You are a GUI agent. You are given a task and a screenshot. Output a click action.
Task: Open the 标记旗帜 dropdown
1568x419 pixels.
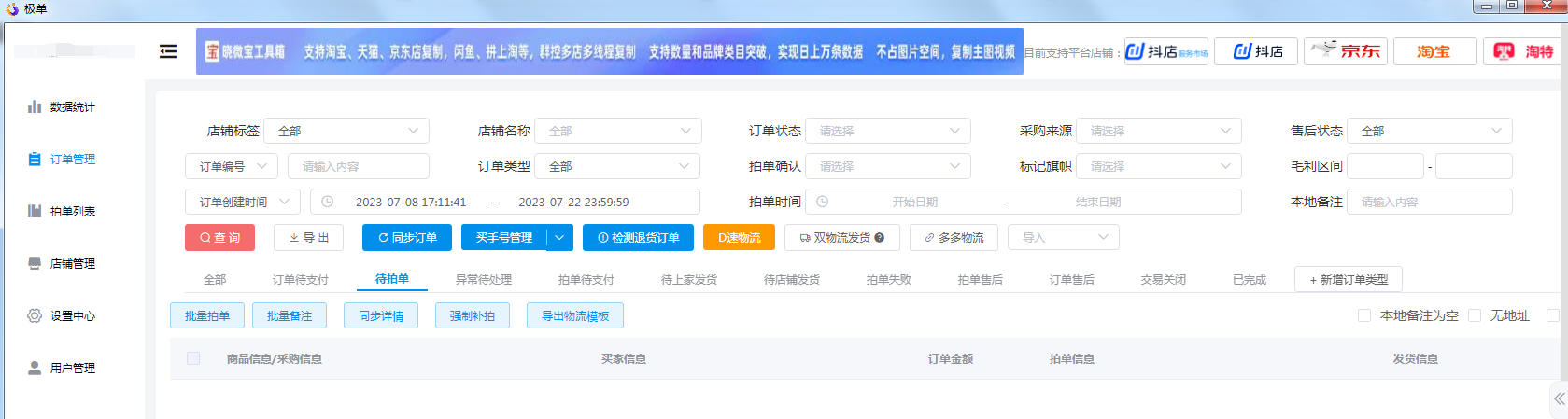point(1159,166)
